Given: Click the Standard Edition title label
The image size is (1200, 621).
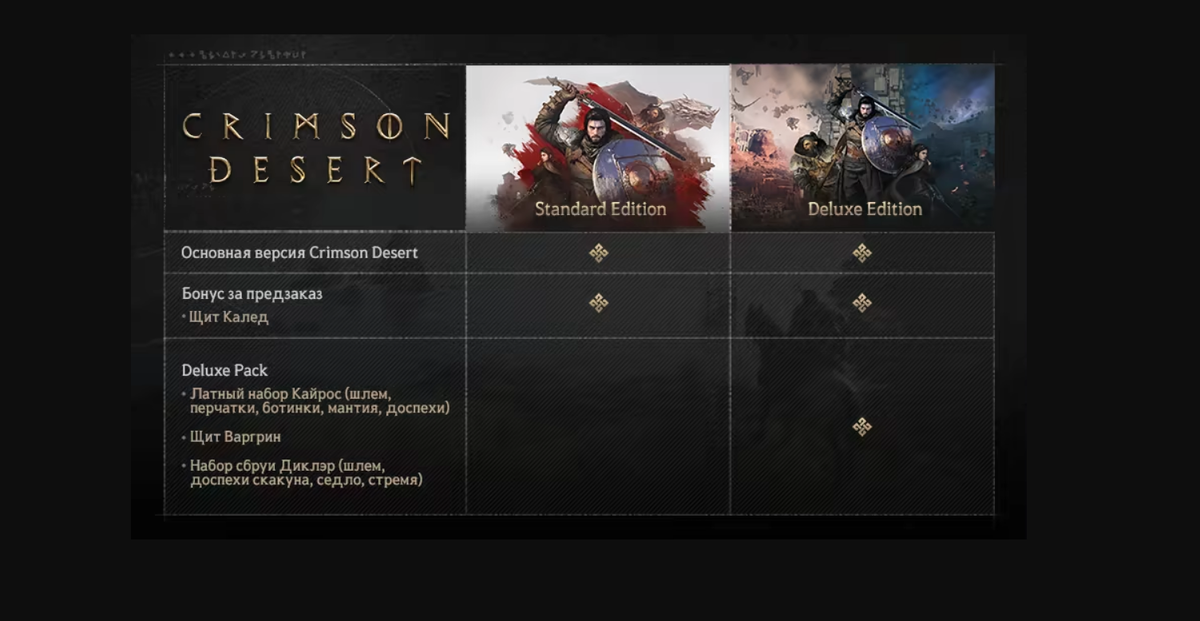Looking at the screenshot, I should (600, 209).
